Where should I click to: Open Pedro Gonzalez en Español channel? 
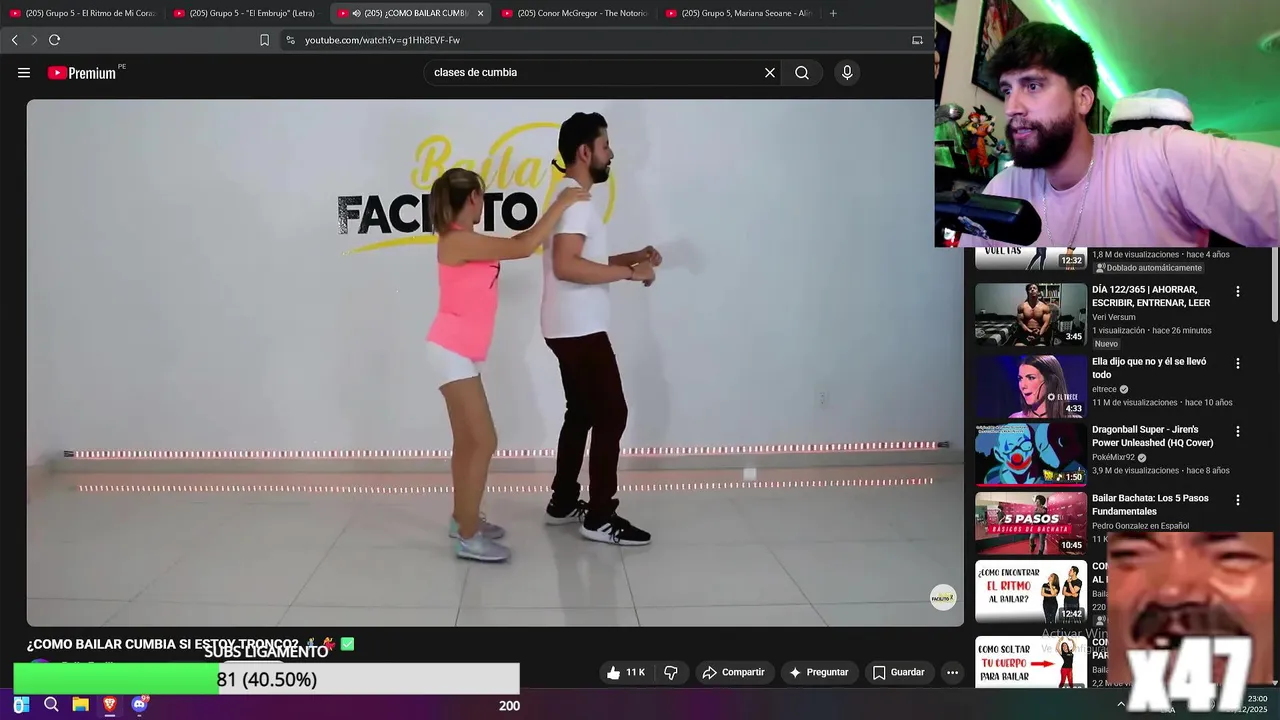(1140, 525)
